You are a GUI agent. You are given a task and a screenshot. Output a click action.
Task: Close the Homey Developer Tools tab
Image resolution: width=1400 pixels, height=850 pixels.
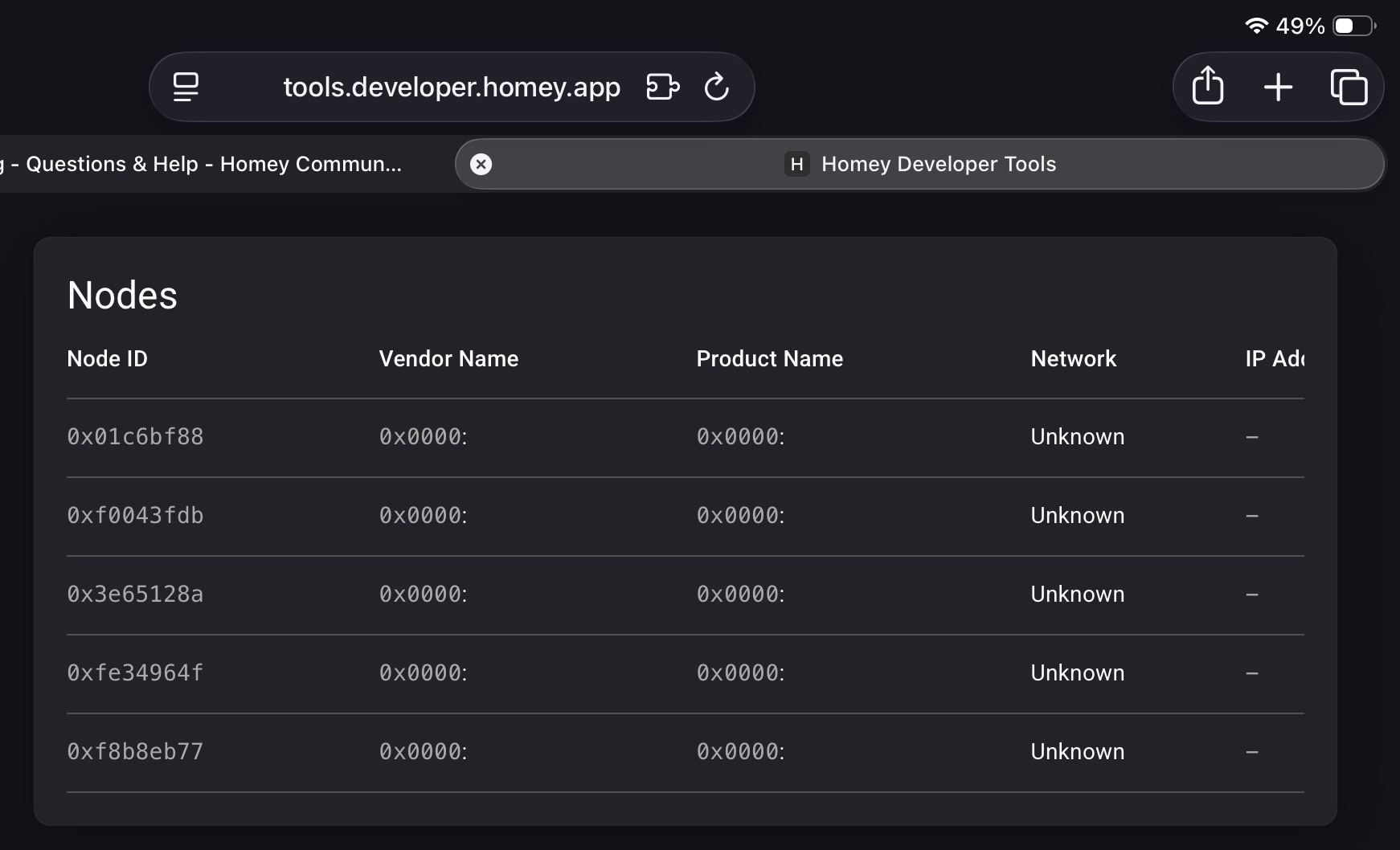point(481,164)
